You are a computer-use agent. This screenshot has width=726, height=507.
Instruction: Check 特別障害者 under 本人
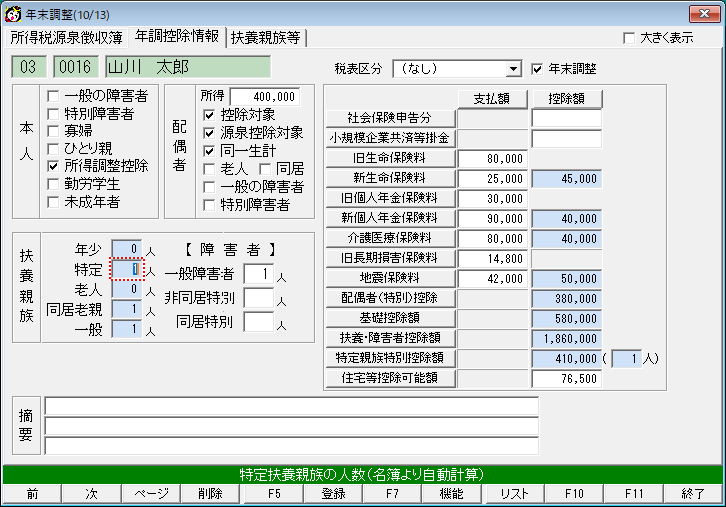54,114
